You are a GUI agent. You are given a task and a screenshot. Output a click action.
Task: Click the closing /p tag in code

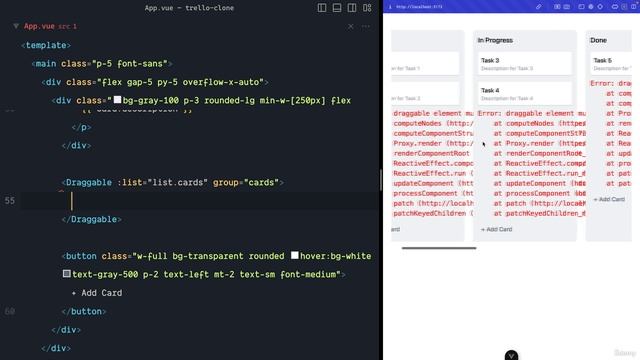[x=81, y=127]
